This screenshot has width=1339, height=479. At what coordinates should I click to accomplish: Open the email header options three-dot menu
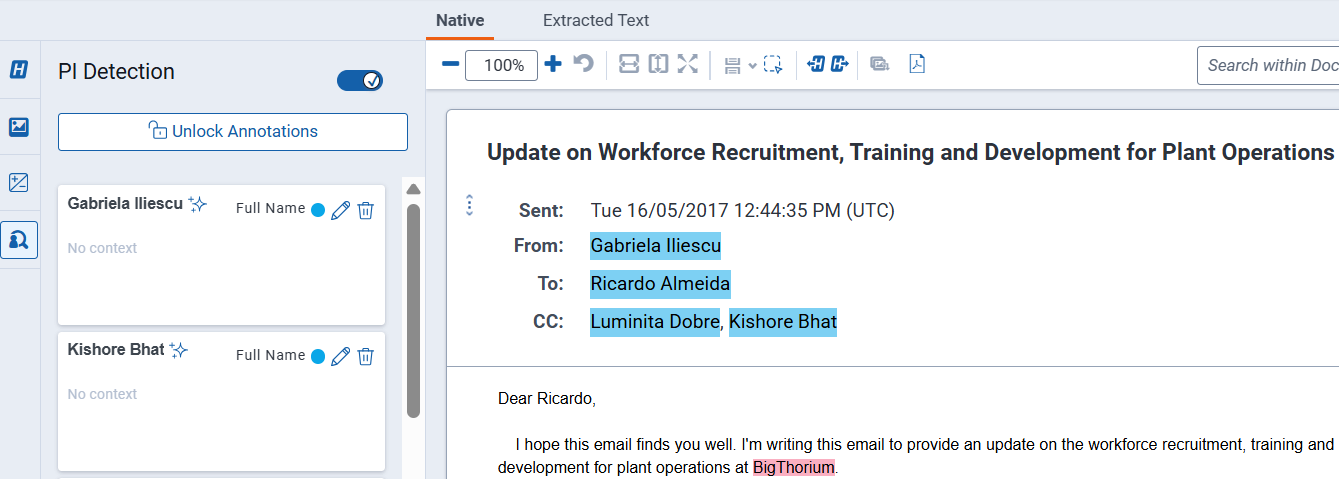click(469, 205)
